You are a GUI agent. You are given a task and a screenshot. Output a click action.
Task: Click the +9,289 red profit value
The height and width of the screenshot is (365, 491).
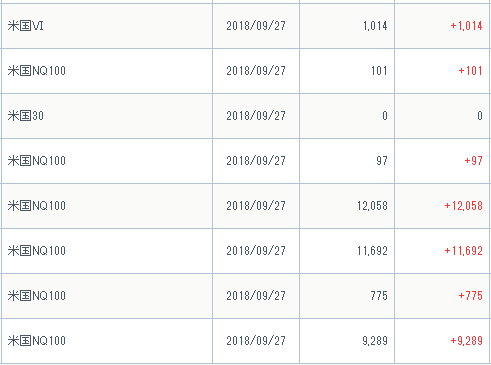(x=466, y=341)
